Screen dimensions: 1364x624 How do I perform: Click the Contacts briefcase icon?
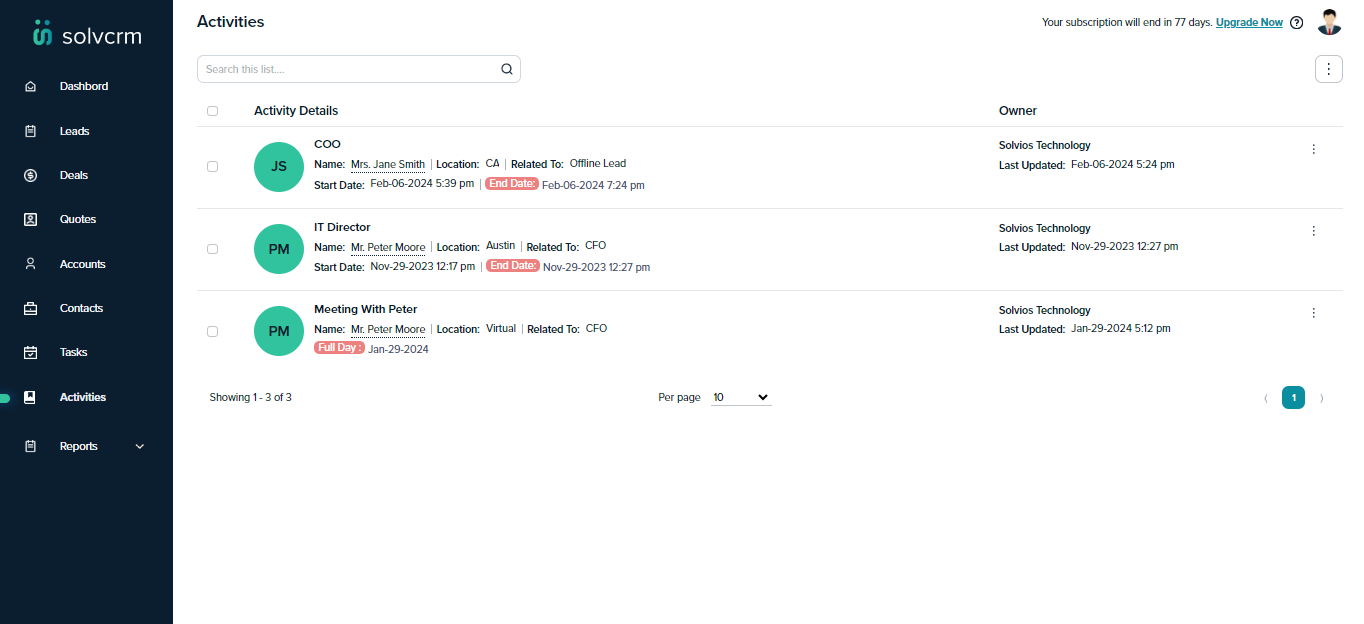click(31, 308)
